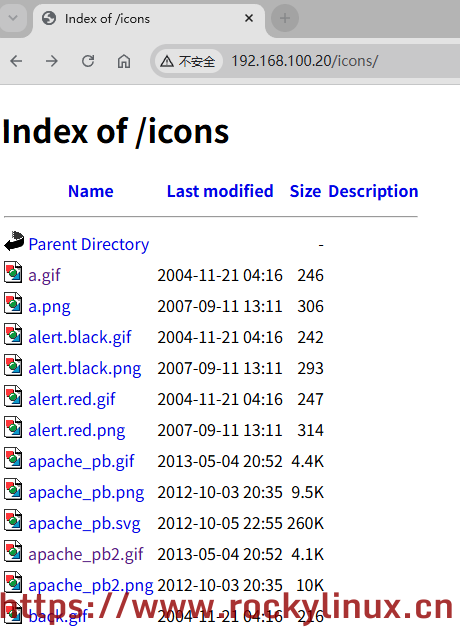Screen dimensions: 460x628
Task: Open the Parent Directory link
Action: (88, 244)
